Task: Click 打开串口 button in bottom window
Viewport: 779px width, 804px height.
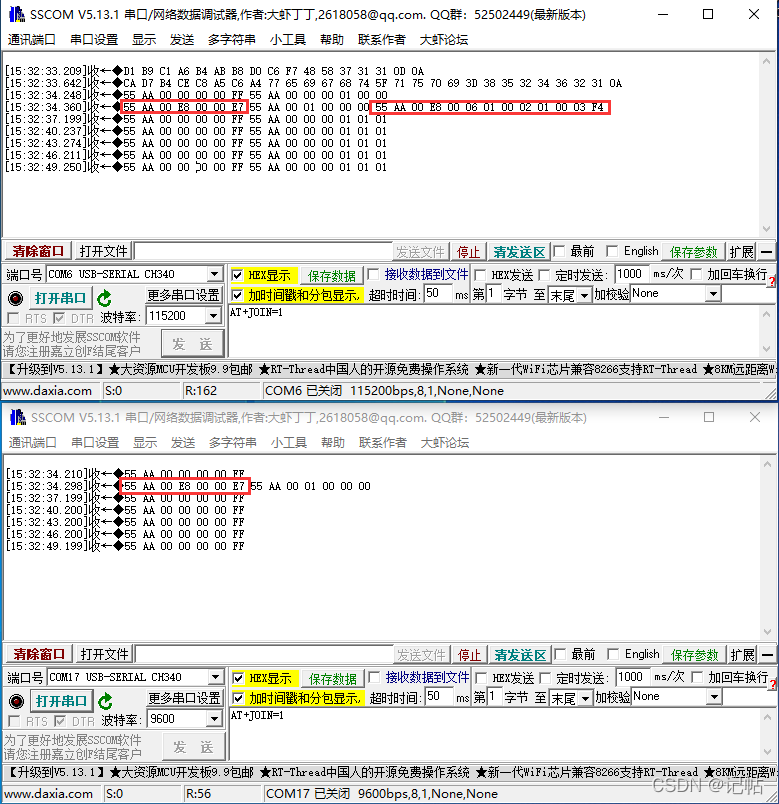Action: point(61,701)
